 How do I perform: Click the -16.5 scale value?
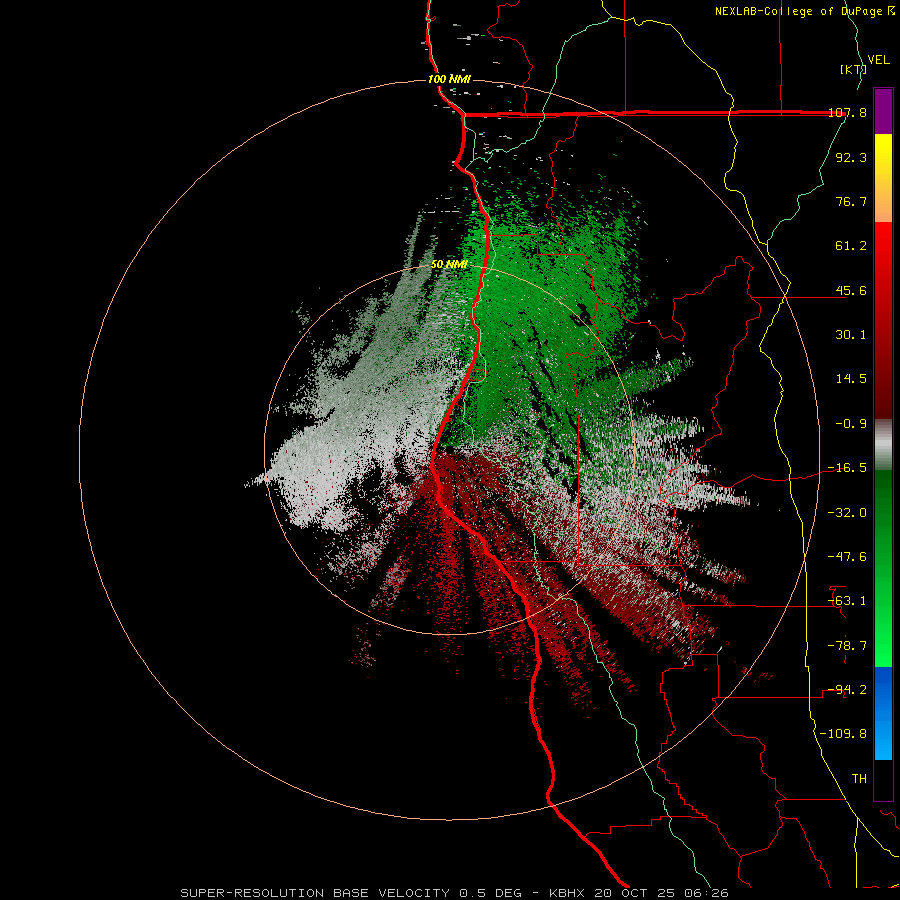coord(847,467)
